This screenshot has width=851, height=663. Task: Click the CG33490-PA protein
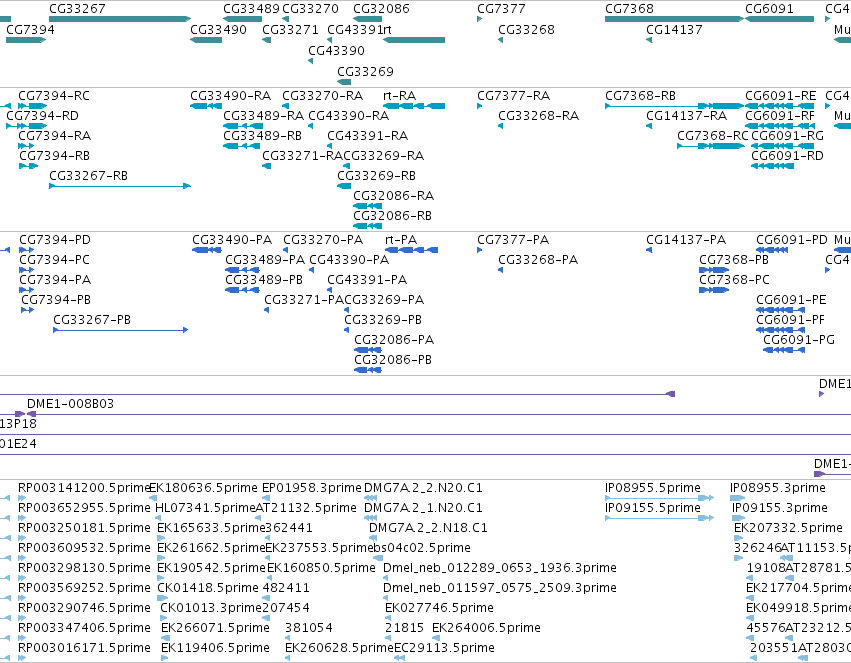(207, 250)
